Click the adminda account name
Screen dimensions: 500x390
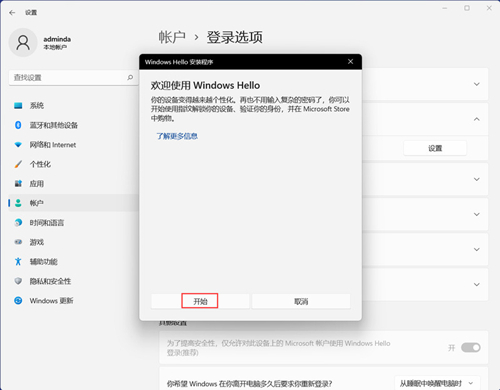click(57, 39)
